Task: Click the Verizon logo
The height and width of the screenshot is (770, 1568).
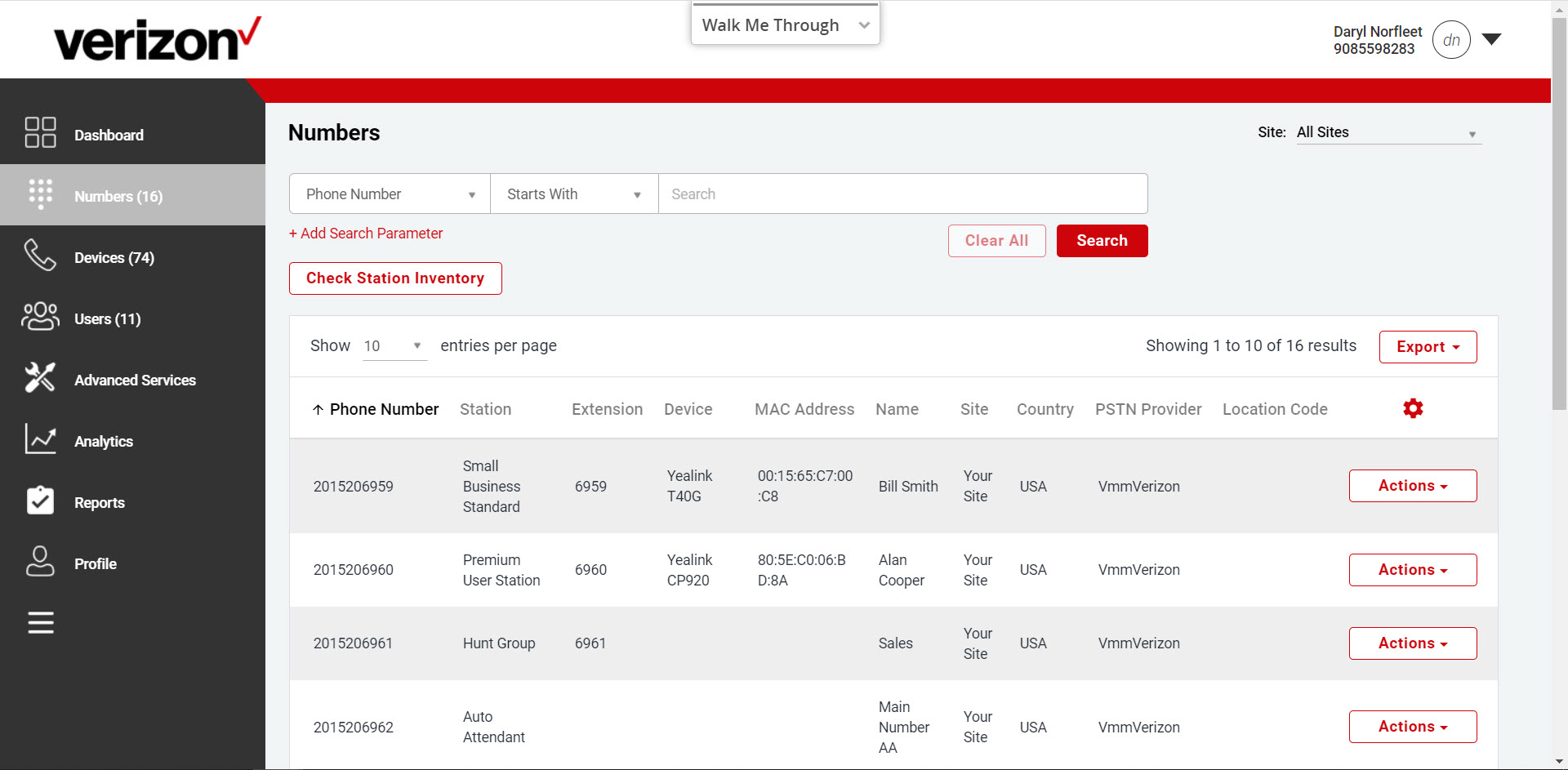Action: [x=155, y=38]
